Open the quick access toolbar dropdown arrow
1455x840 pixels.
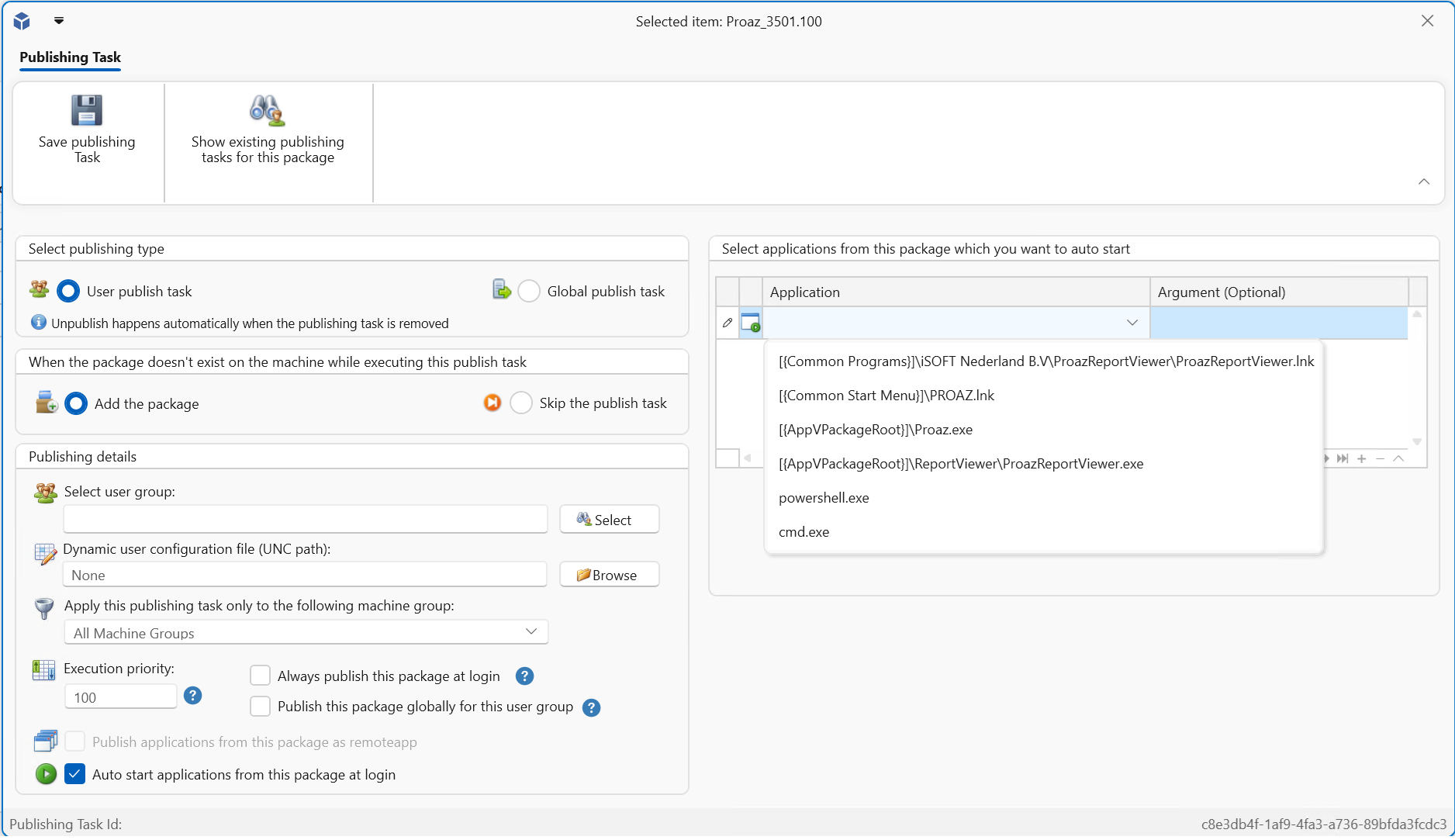[x=59, y=21]
